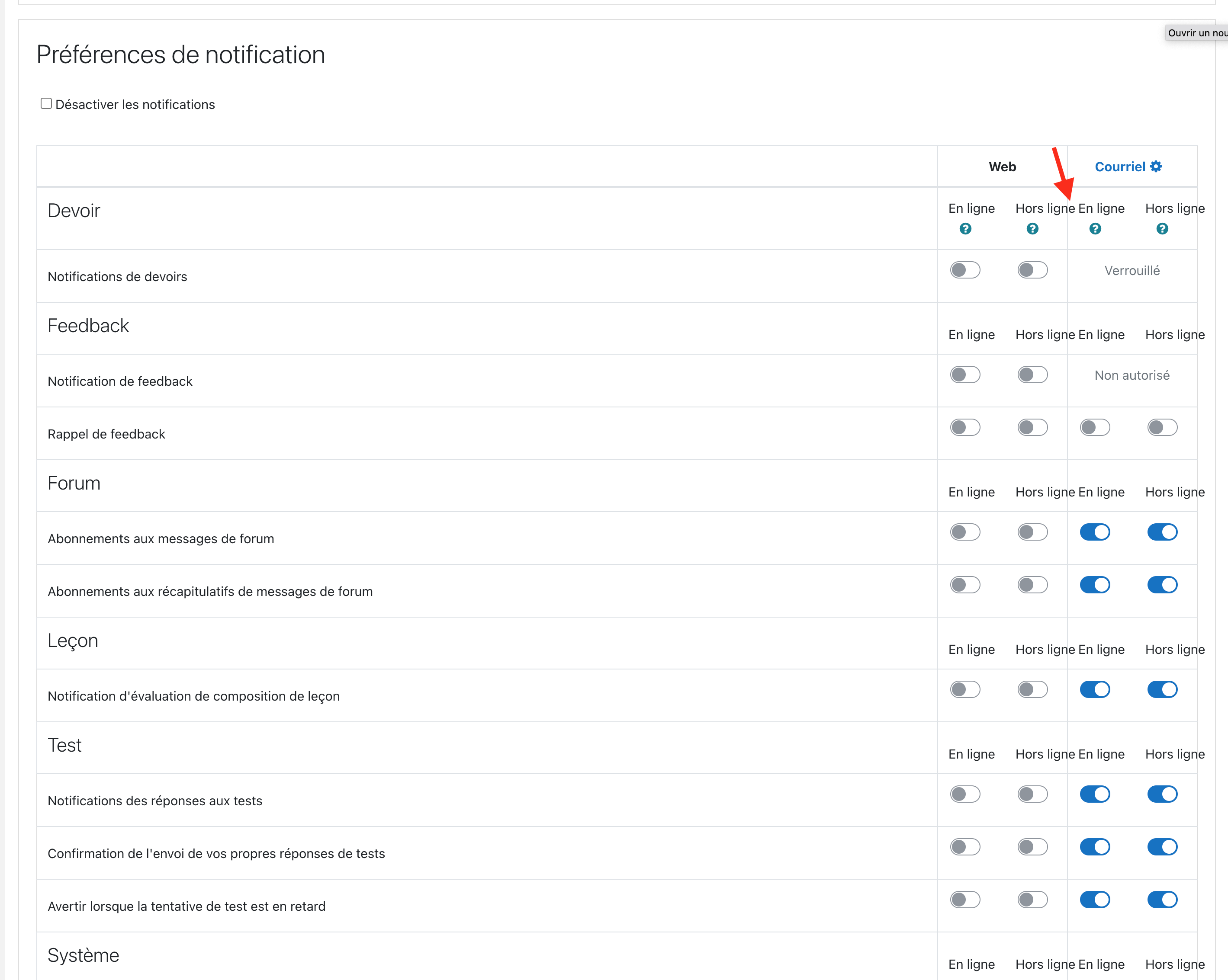Toggle Web En ligne for tentative de test en retard
The image size is (1228, 980).
[965, 900]
